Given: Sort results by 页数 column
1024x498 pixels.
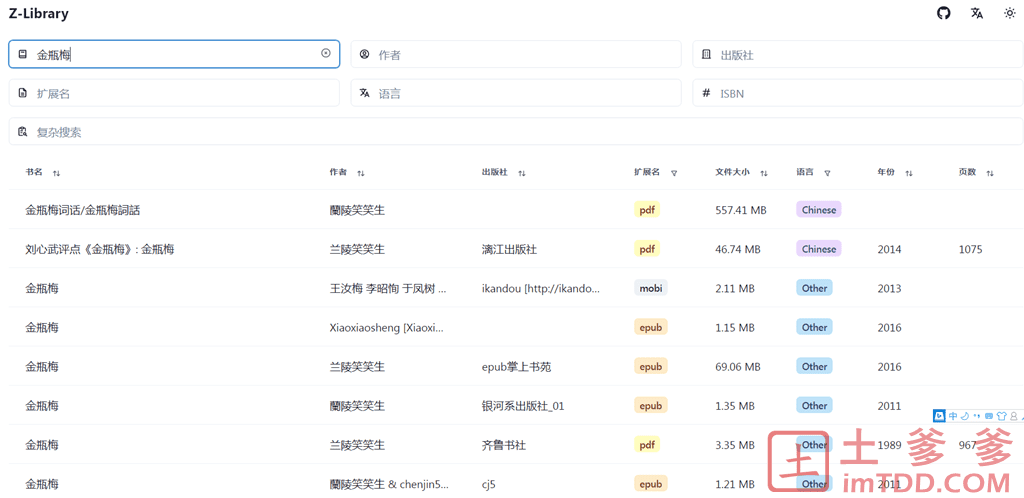Looking at the screenshot, I should click(990, 173).
